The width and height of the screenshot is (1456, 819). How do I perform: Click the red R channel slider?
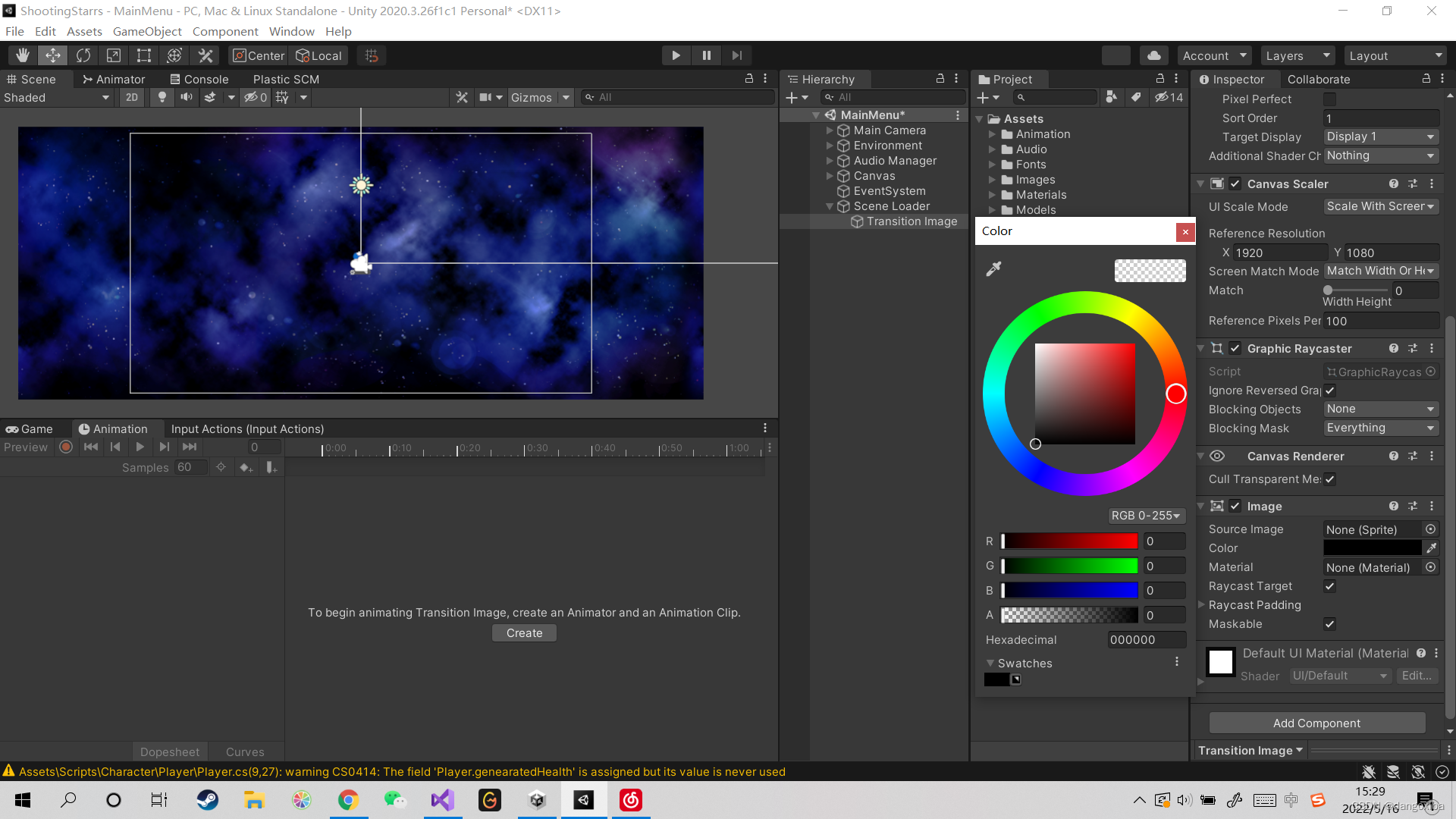[1069, 541]
